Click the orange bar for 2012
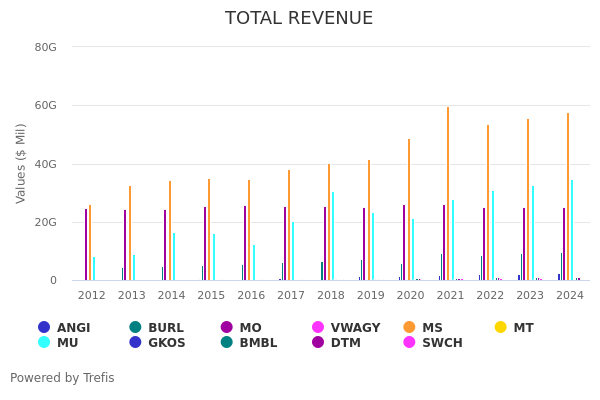 (x=90, y=243)
